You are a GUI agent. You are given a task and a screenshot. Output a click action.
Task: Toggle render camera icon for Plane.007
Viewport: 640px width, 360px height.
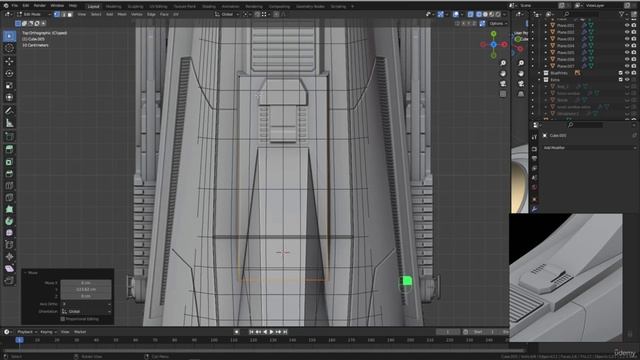pos(634,66)
